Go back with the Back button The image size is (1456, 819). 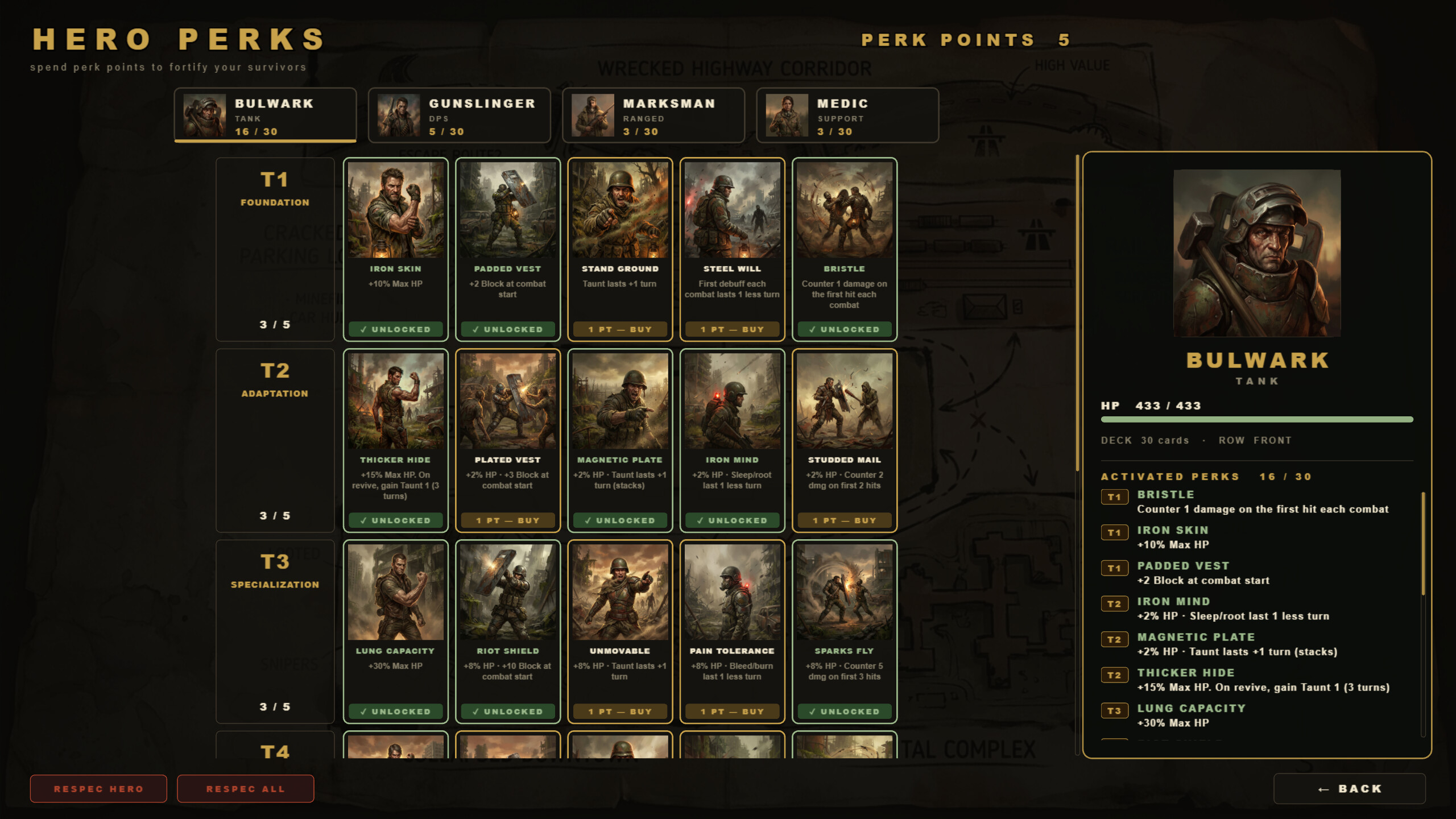pos(1350,789)
